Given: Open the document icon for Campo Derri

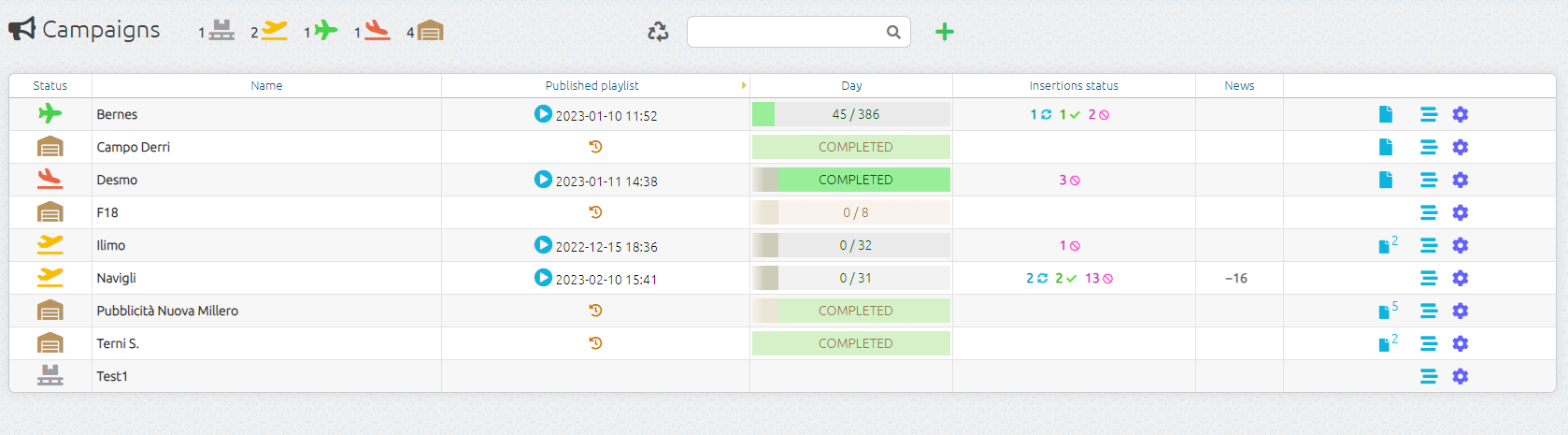Looking at the screenshot, I should pos(1386,147).
